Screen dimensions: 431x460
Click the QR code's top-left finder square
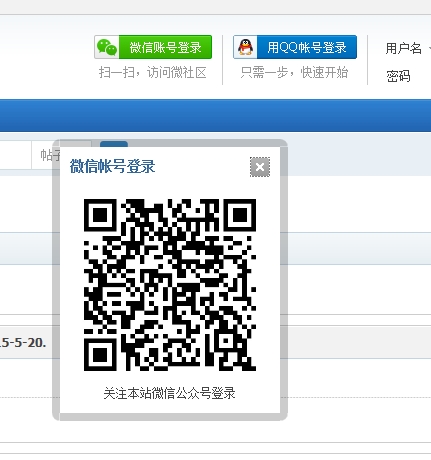click(x=100, y=215)
